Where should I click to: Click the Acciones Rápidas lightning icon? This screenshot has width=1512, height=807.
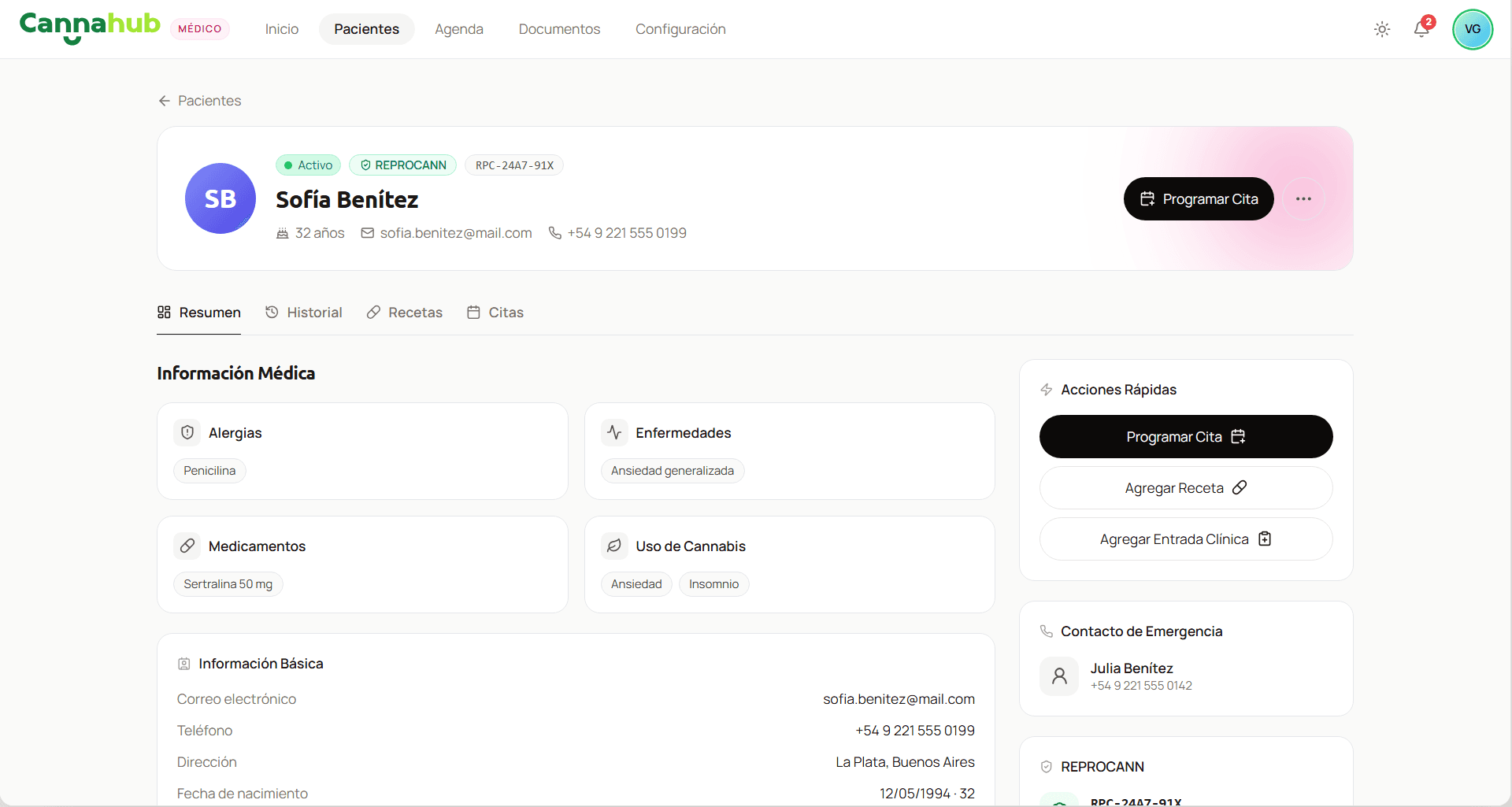tap(1047, 390)
